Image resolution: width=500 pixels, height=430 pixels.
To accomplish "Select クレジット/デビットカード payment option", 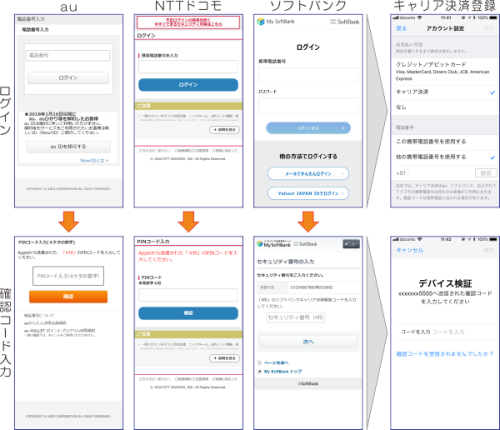I will point(445,71).
